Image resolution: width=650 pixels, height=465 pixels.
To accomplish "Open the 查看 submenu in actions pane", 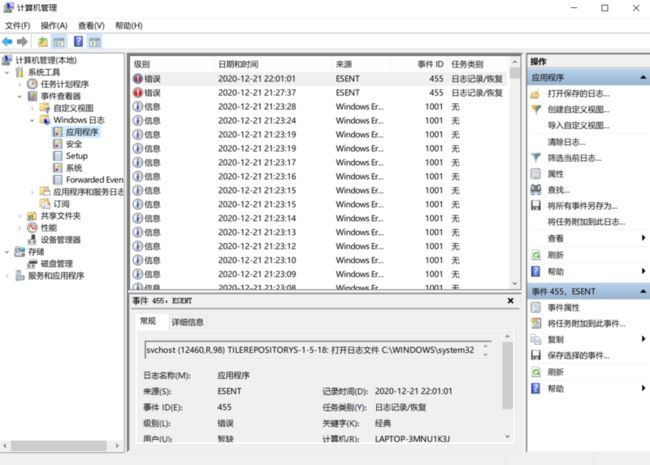I will coord(555,238).
